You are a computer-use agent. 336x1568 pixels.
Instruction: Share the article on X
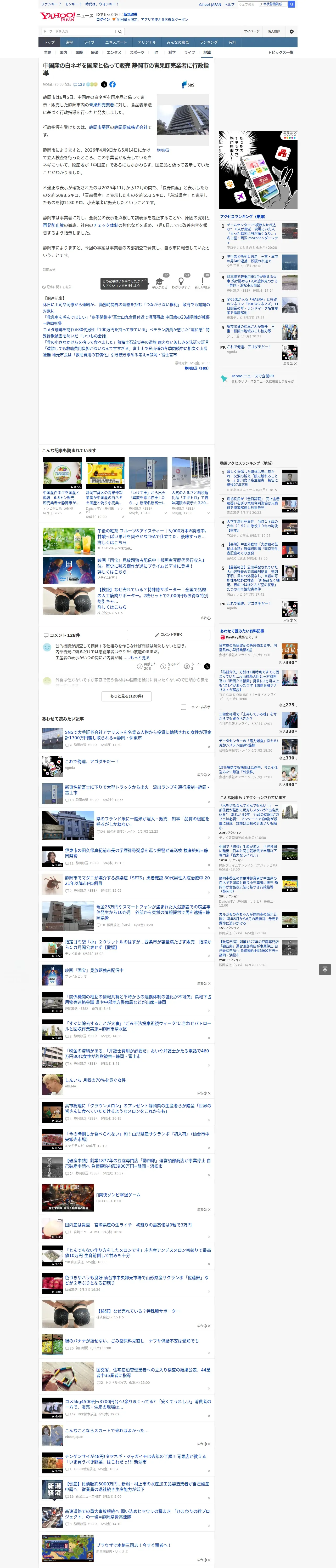[x=104, y=85]
